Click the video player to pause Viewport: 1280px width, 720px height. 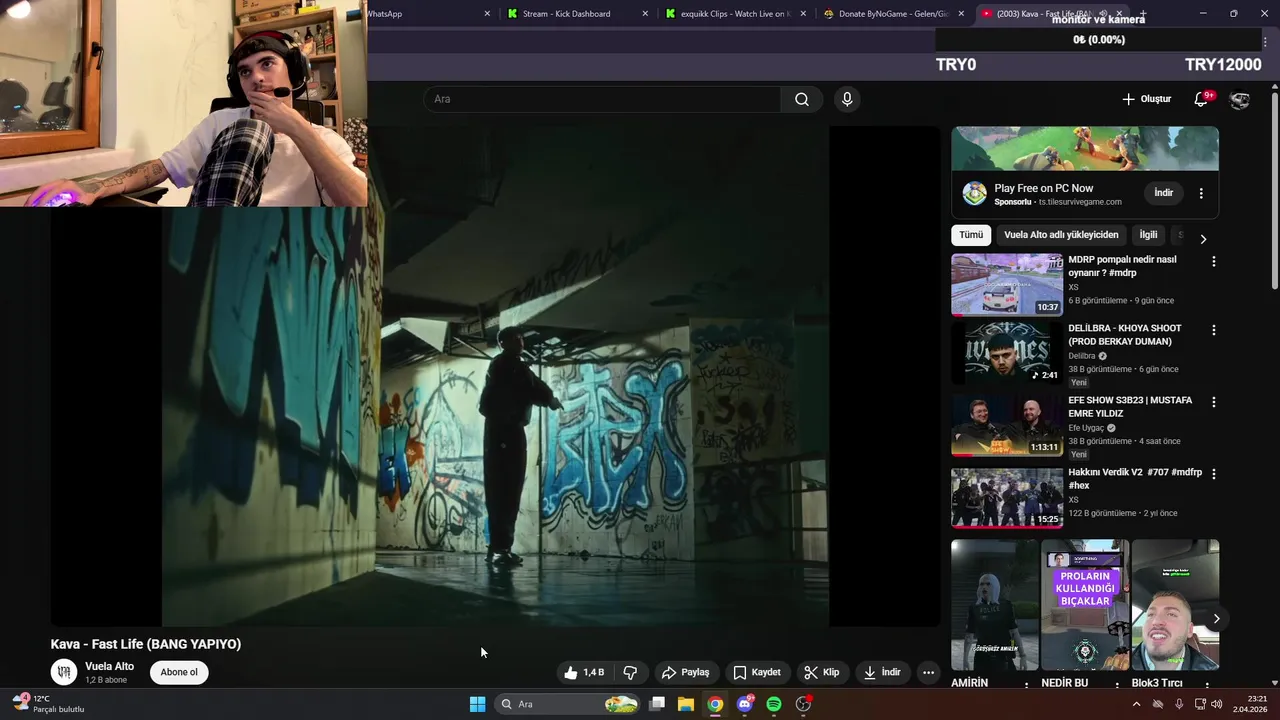(x=495, y=377)
